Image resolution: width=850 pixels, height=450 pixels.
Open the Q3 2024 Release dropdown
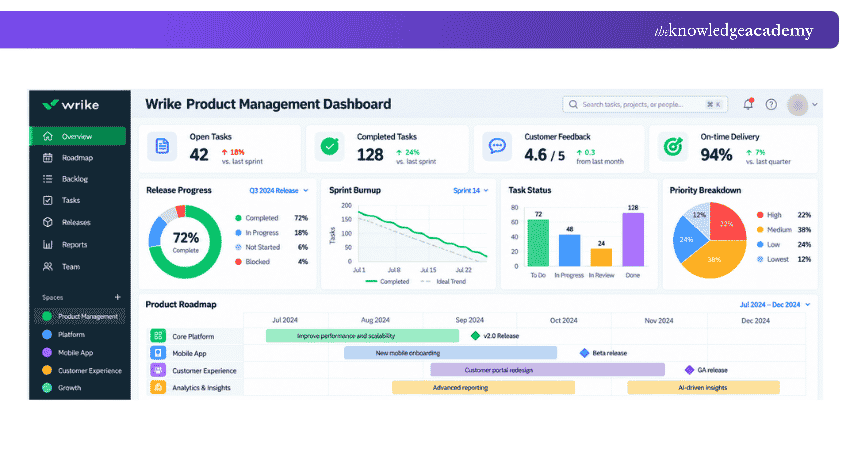[279, 191]
